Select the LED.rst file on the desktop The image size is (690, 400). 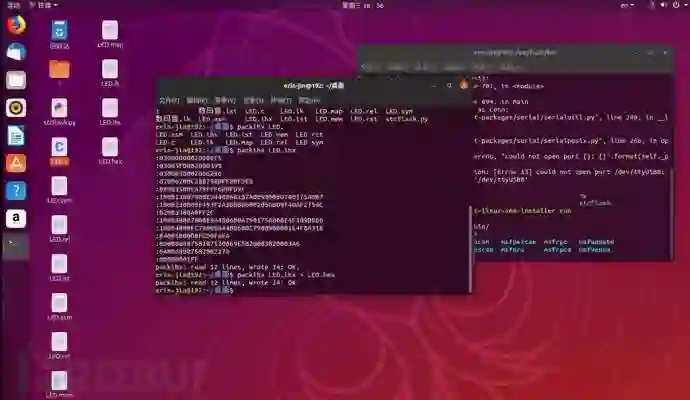[x=59, y=346]
